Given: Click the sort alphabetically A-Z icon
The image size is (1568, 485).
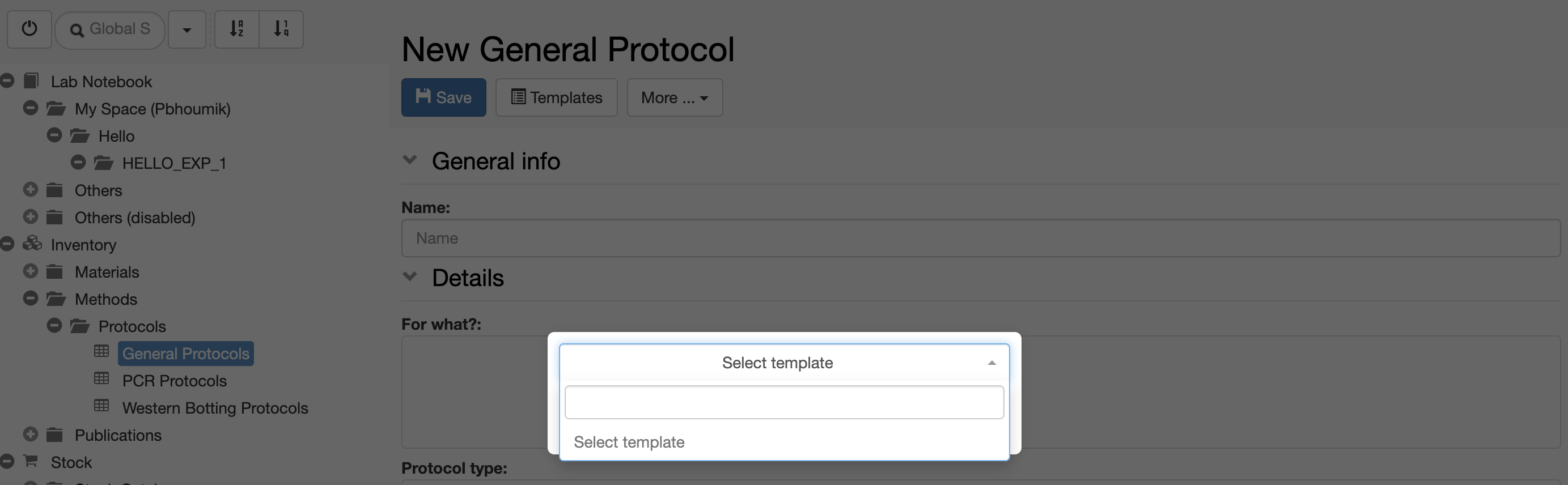Looking at the screenshot, I should [x=237, y=28].
